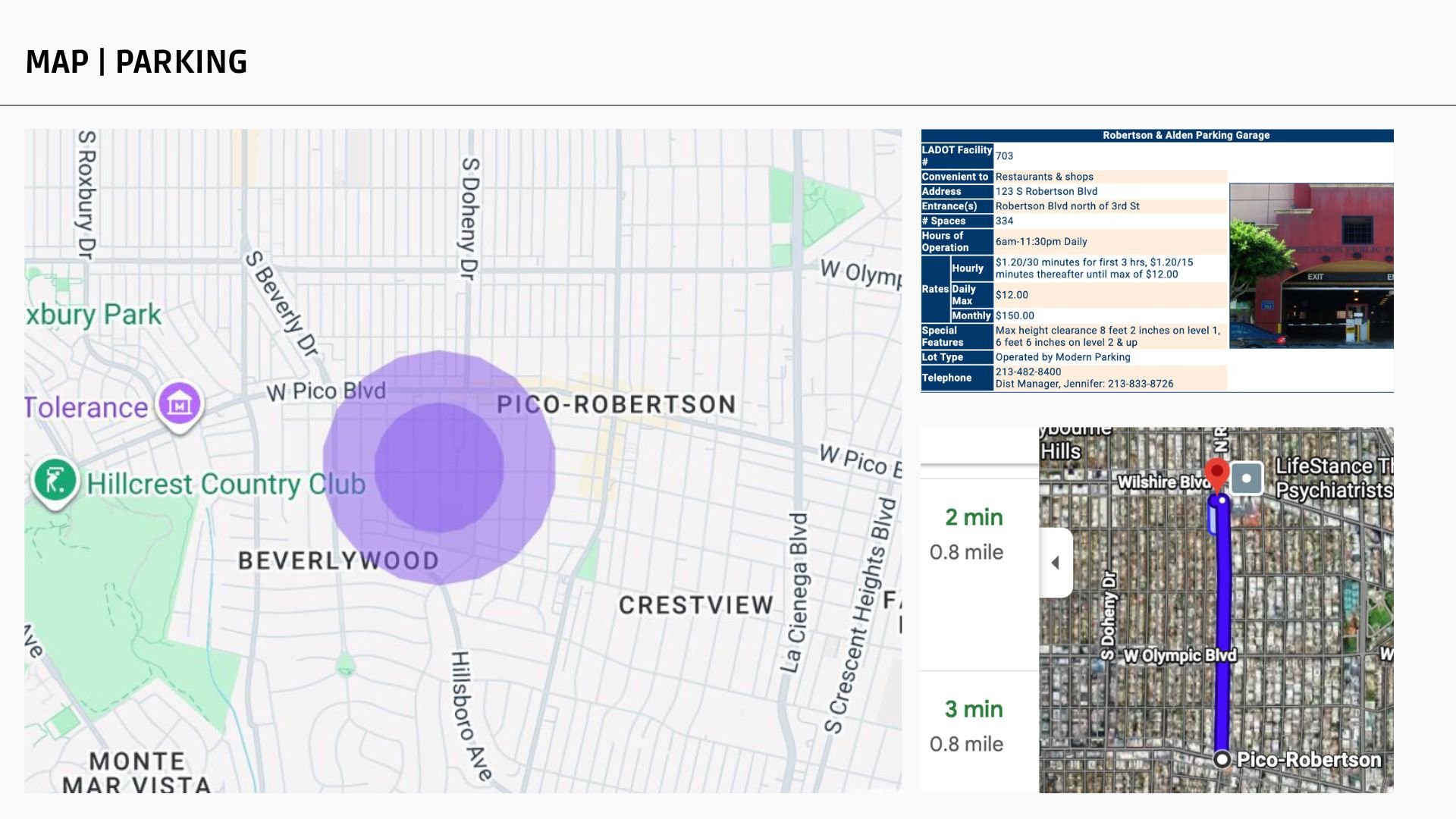Click the MONTE MAR VISTA neighborhood label
The height and width of the screenshot is (819, 1456).
pos(136,772)
